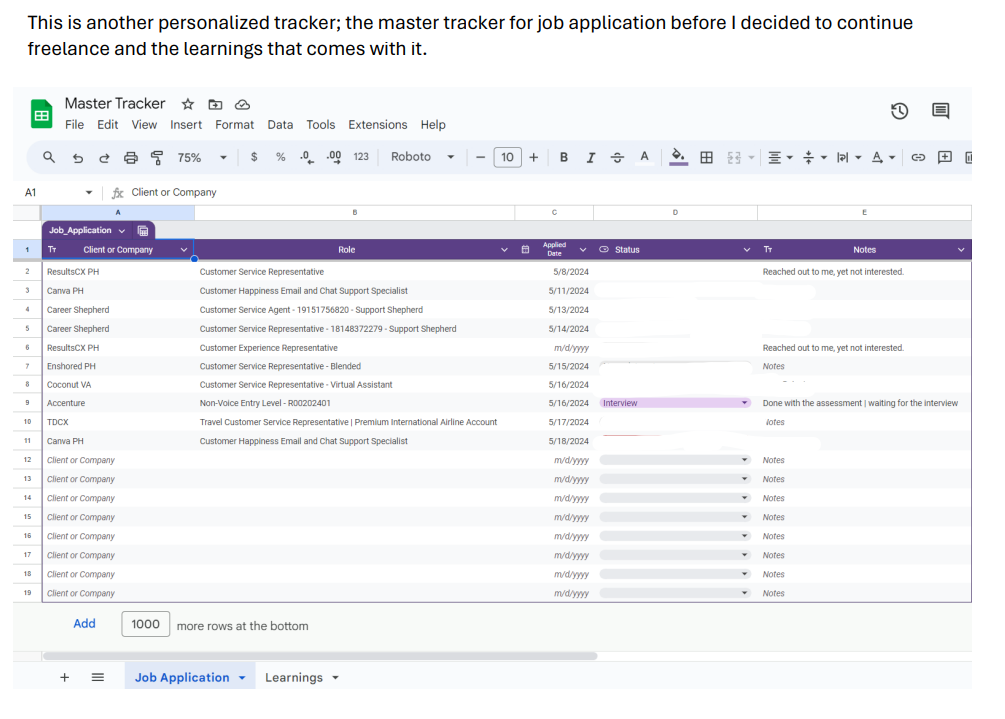1005x719 pixels.
Task: Open the Edit menu
Action: (108, 125)
